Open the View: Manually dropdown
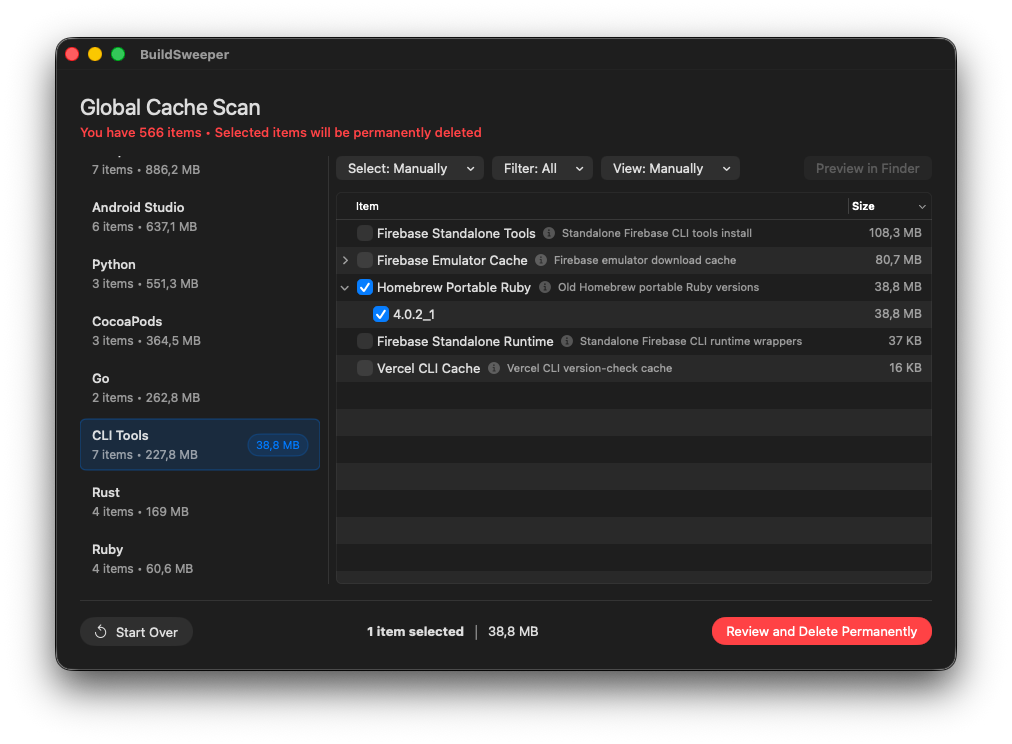1012x744 pixels. click(x=670, y=168)
